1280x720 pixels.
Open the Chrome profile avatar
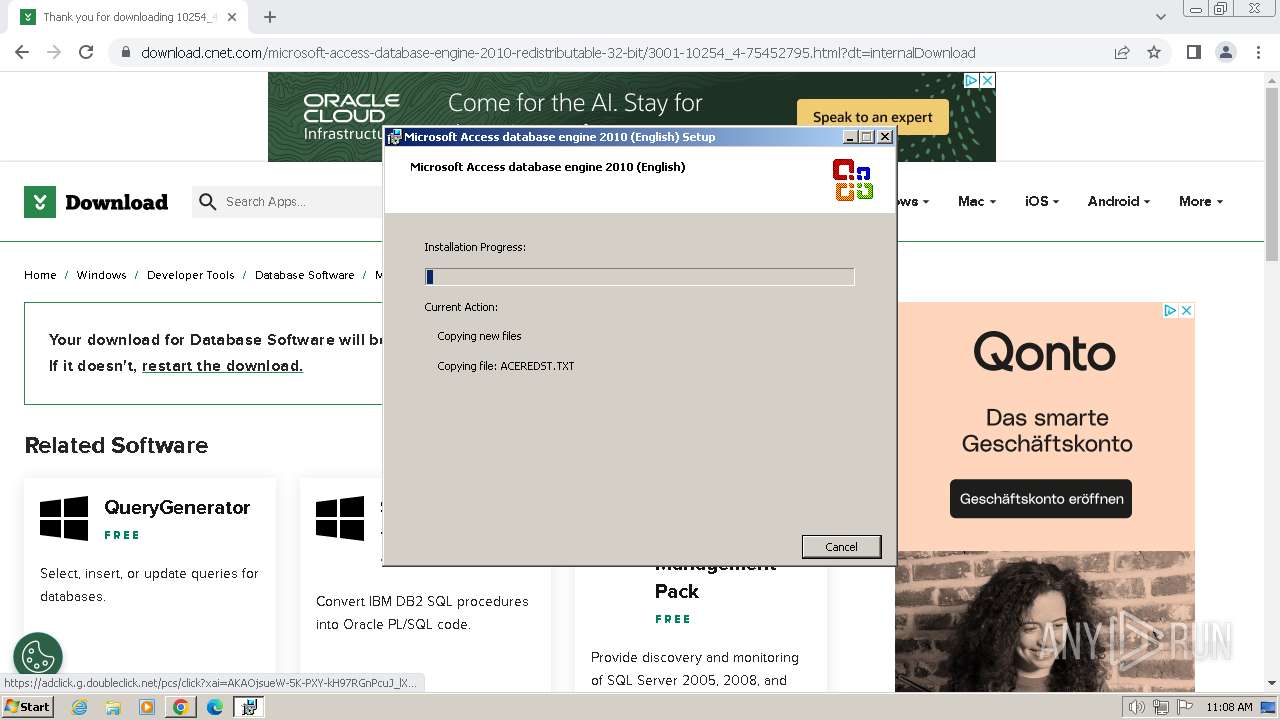(x=1225, y=53)
